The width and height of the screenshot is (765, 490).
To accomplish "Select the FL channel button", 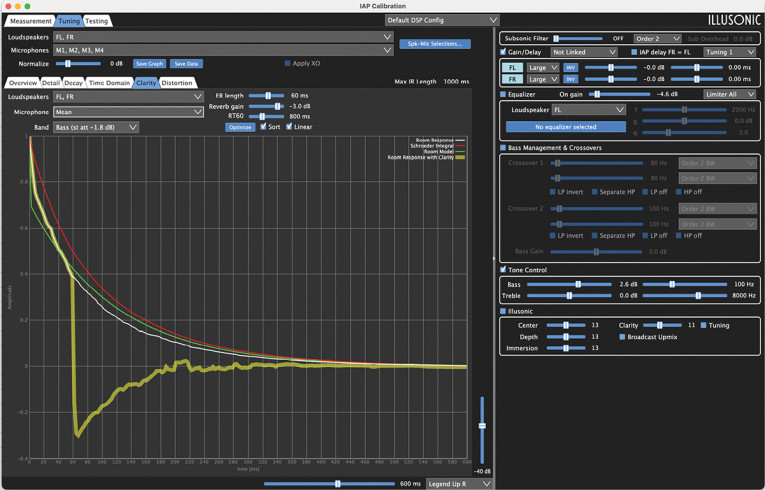I will coord(512,67).
